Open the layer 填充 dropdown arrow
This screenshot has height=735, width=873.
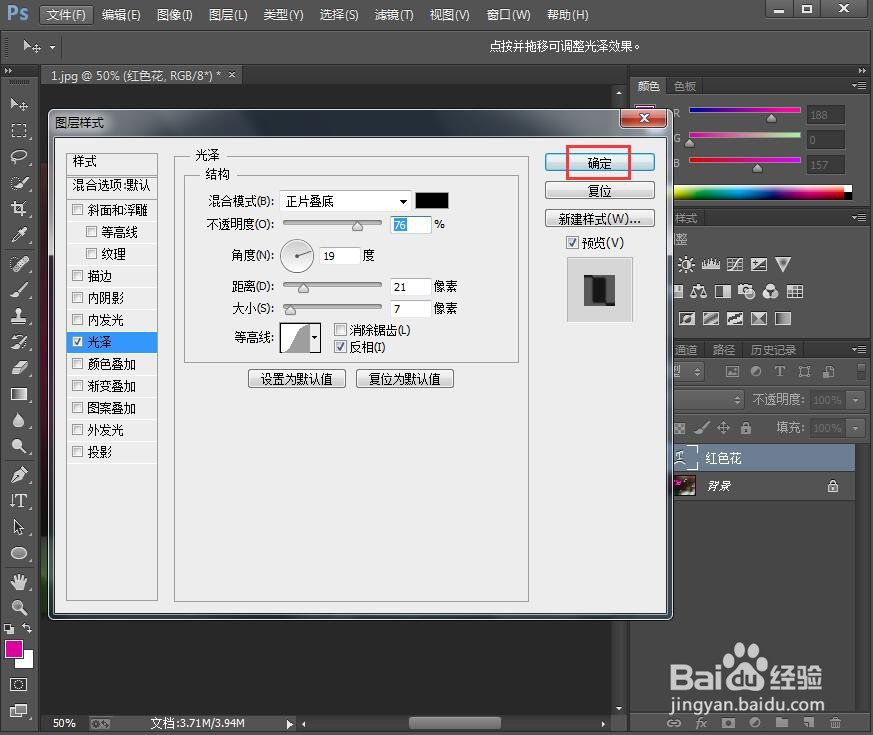pyautogui.click(x=855, y=428)
